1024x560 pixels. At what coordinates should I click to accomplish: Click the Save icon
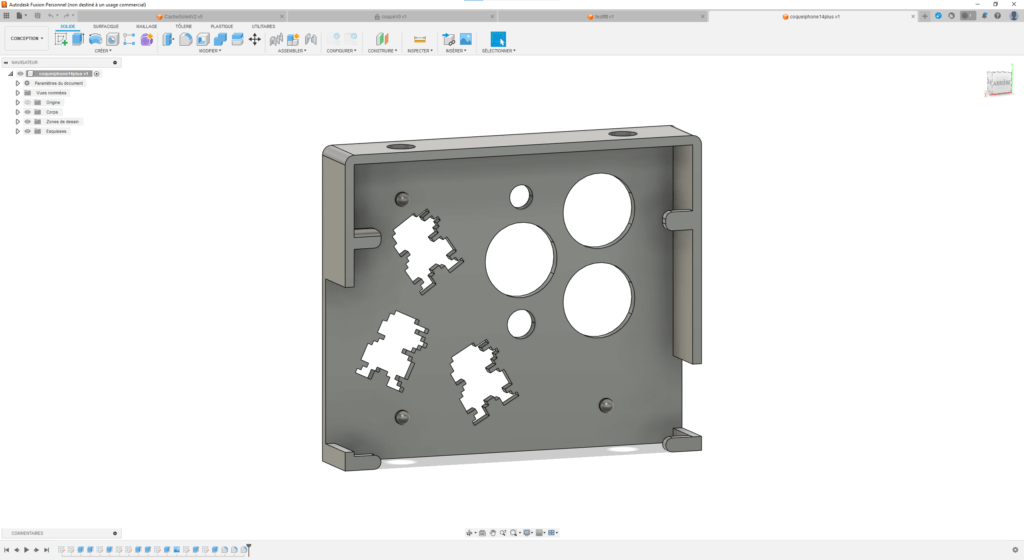37,16
